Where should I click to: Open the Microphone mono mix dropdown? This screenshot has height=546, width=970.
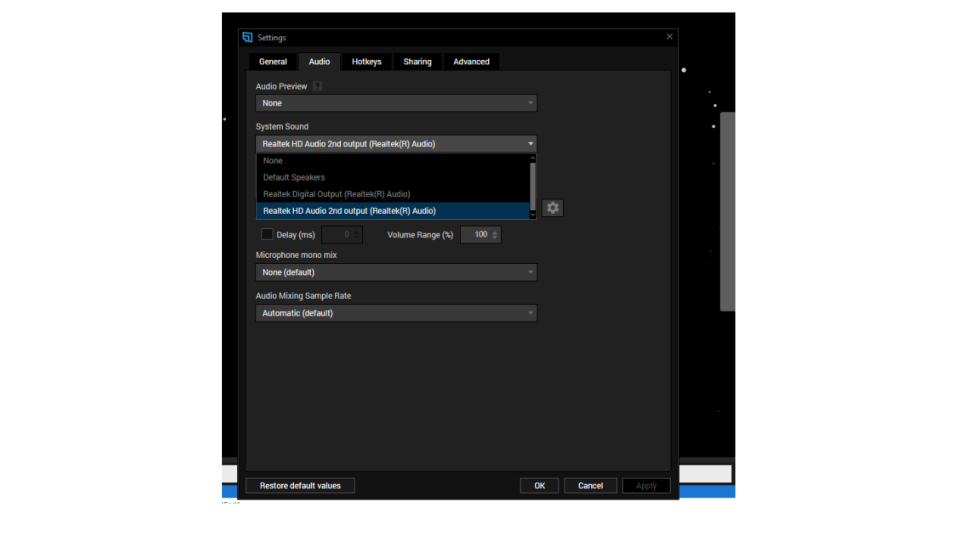396,272
